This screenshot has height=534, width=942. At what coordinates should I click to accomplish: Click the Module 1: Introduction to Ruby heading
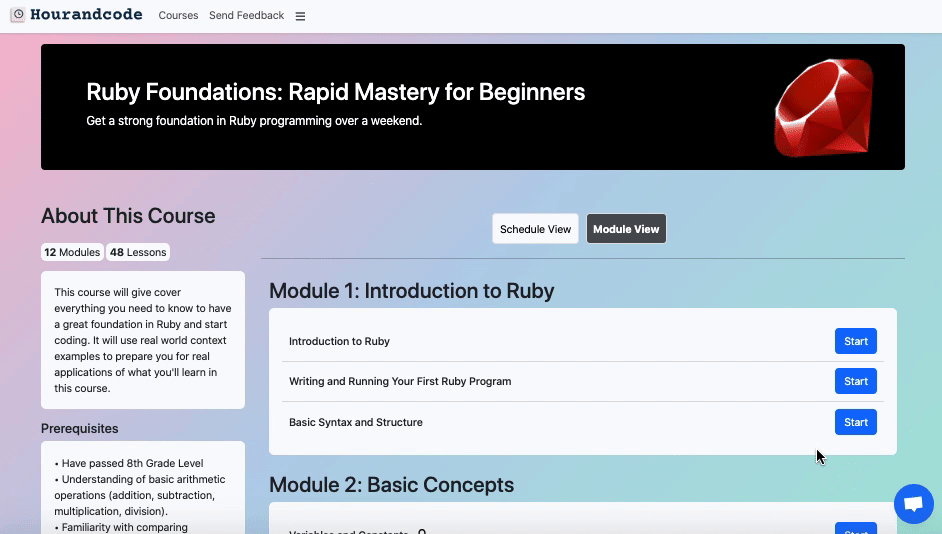(x=411, y=291)
